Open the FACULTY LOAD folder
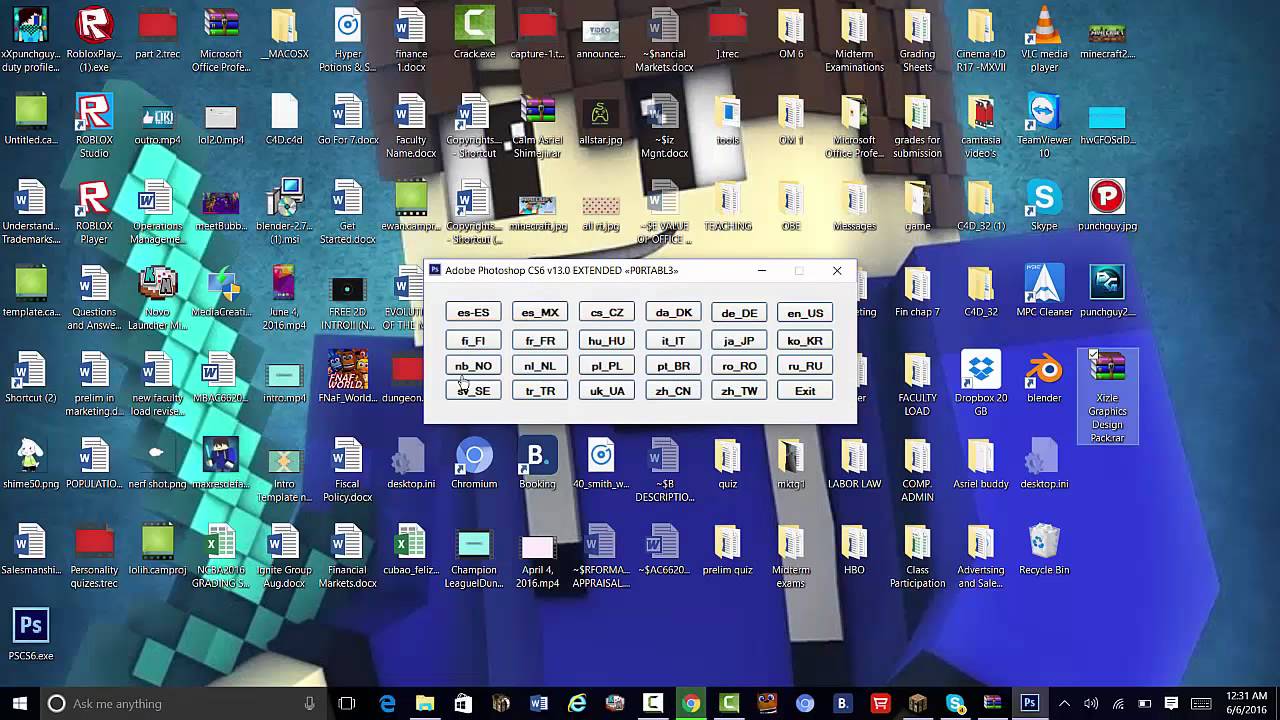This screenshot has height=720, width=1280. point(917,384)
